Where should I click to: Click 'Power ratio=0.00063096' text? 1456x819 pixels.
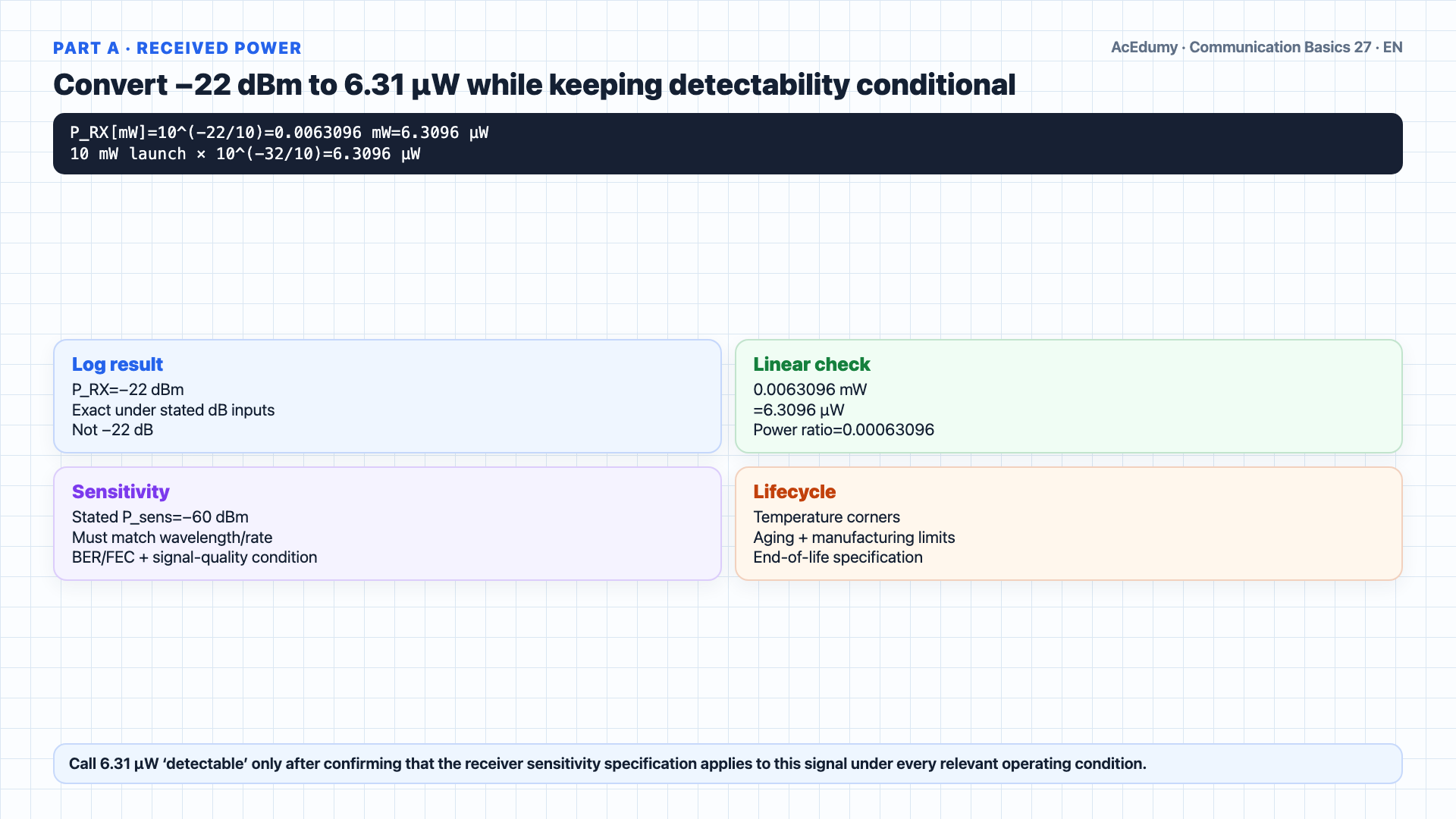[843, 429]
